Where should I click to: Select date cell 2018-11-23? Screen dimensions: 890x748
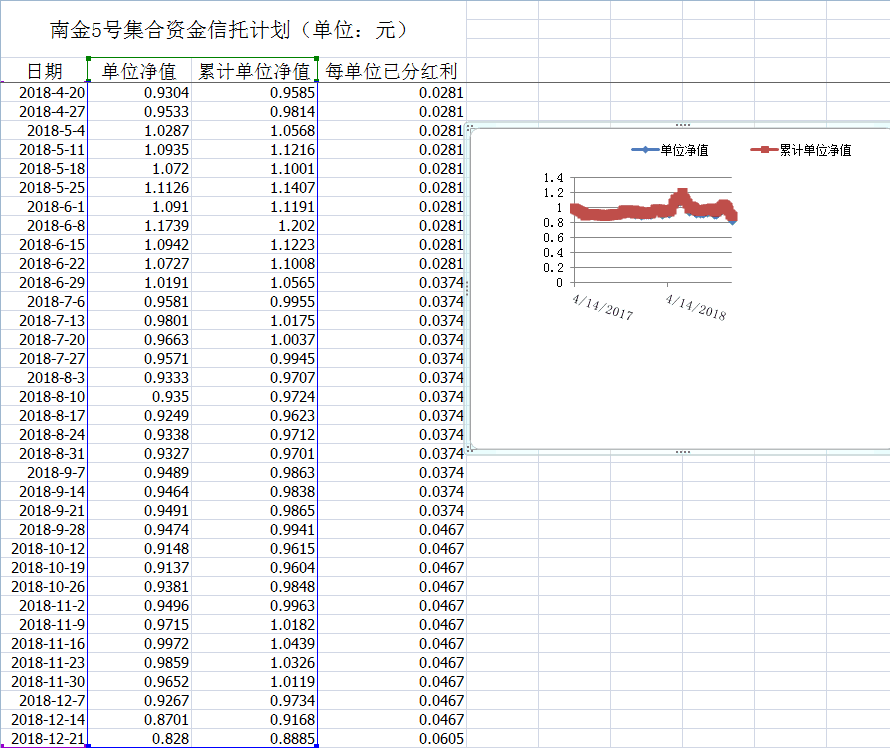pyautogui.click(x=44, y=663)
